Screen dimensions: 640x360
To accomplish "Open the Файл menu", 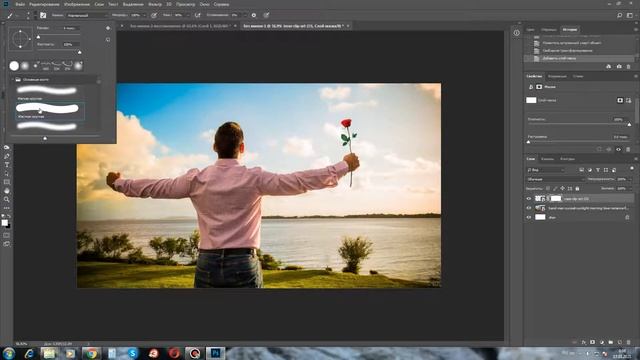I will pos(20,4).
